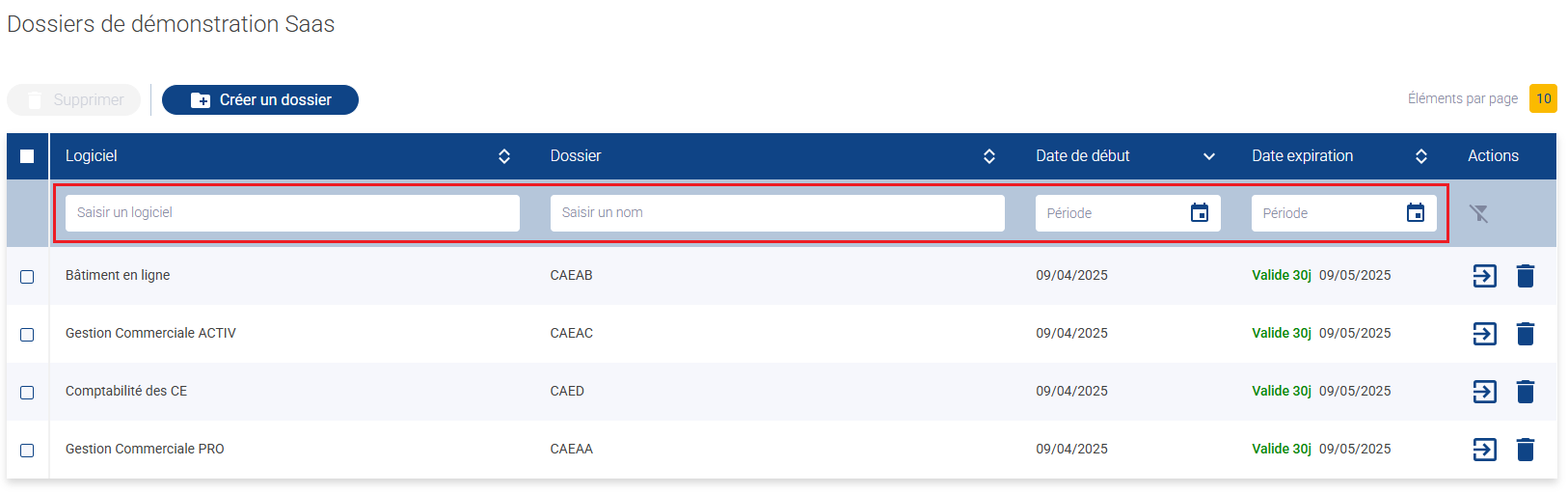Sort the table by Logiciel column
This screenshot has width=1568, height=493.
(x=504, y=156)
